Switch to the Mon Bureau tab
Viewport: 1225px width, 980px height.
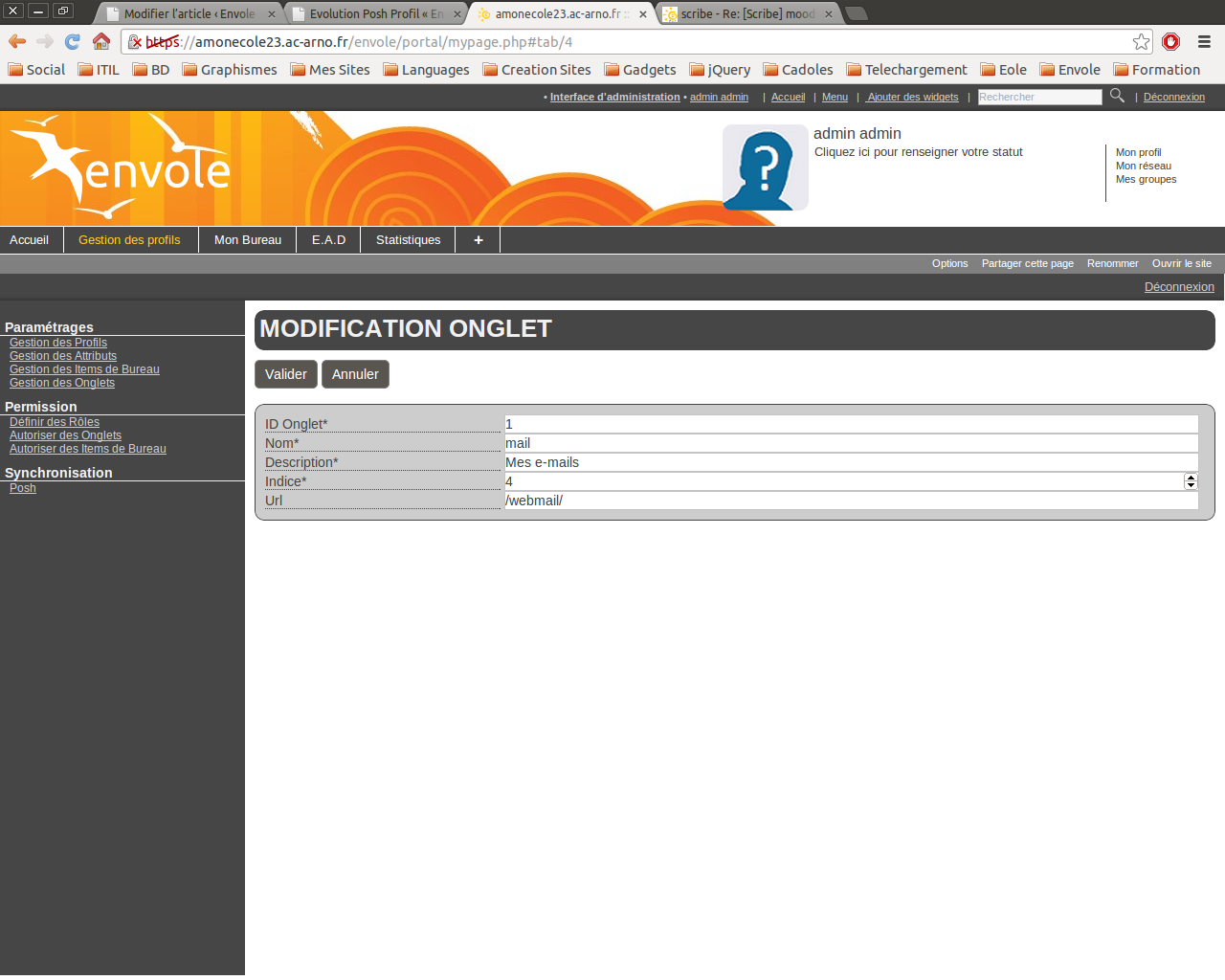coord(247,240)
